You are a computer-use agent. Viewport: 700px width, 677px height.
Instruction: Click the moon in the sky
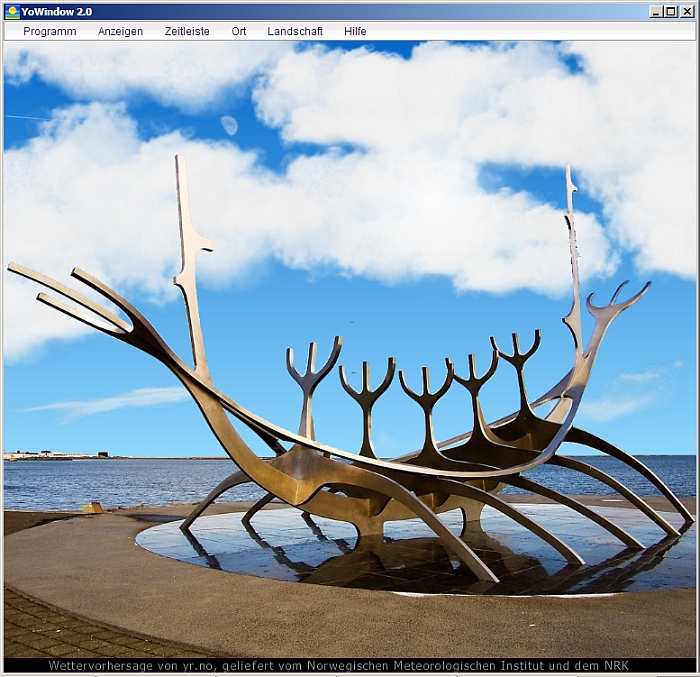point(229,125)
